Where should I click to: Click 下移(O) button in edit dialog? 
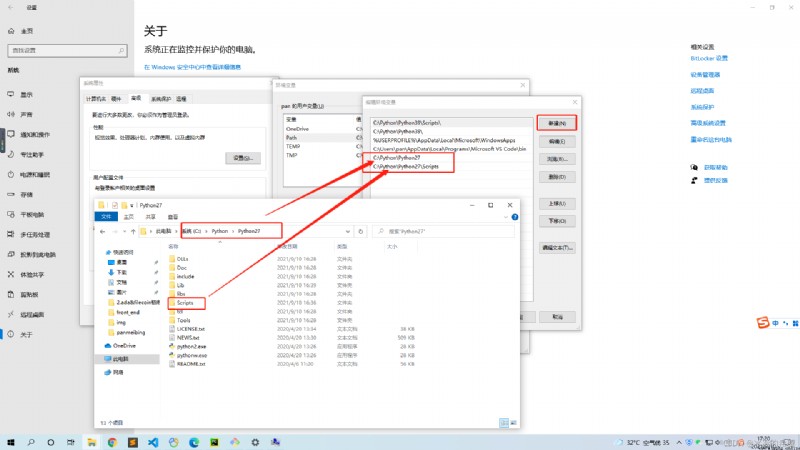pos(557,221)
